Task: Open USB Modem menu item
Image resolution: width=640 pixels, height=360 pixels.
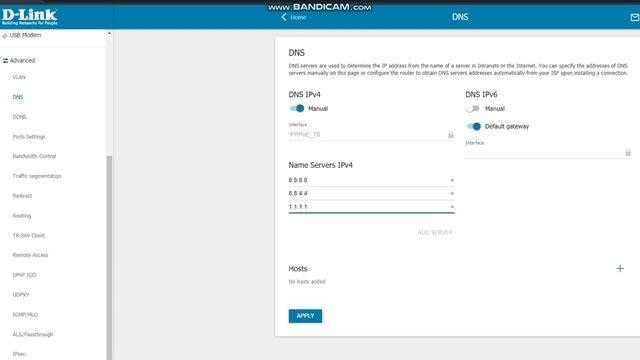Action: [25, 36]
